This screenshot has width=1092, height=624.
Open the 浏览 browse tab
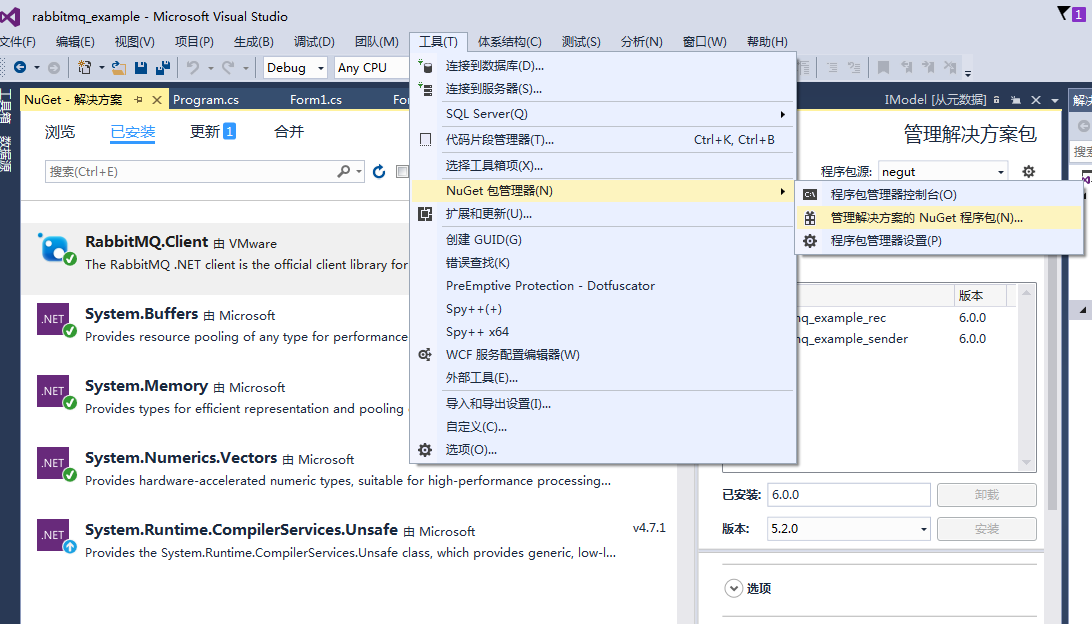[60, 132]
